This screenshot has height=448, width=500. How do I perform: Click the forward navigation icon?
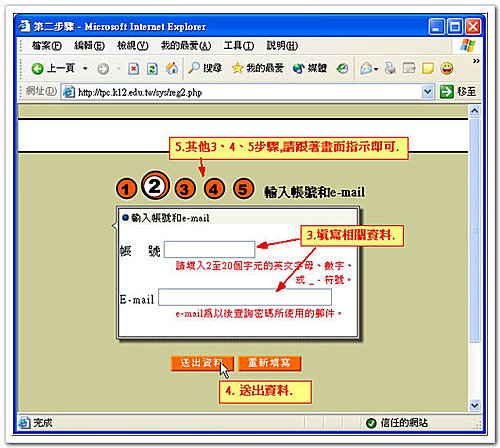pyautogui.click(x=103, y=69)
